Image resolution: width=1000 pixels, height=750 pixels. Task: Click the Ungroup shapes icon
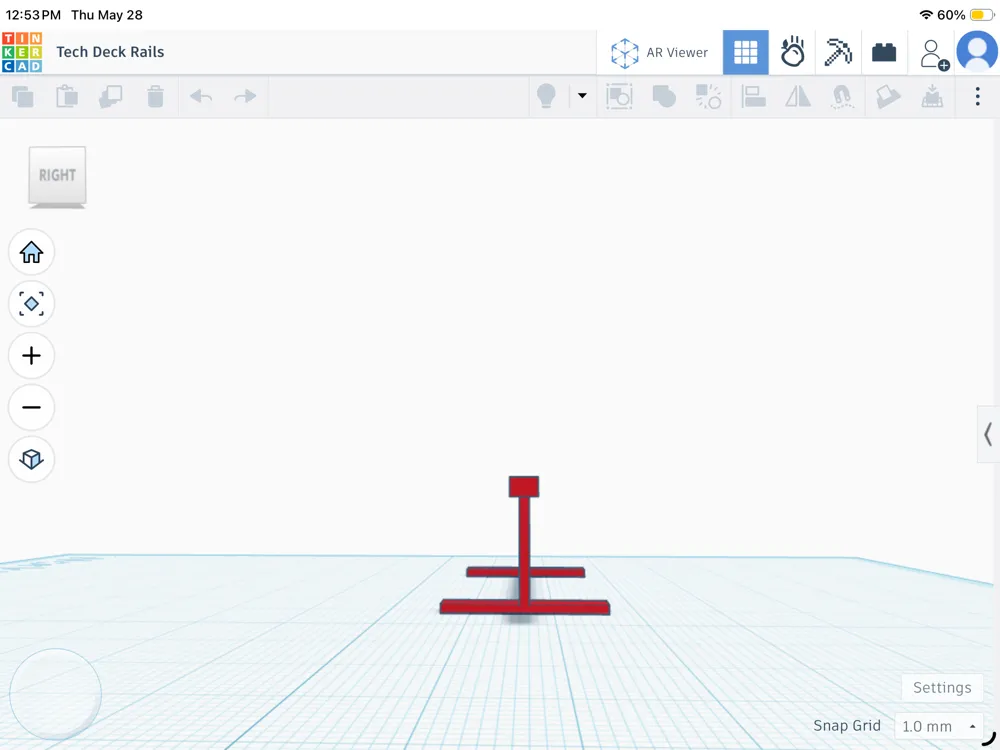(708, 96)
